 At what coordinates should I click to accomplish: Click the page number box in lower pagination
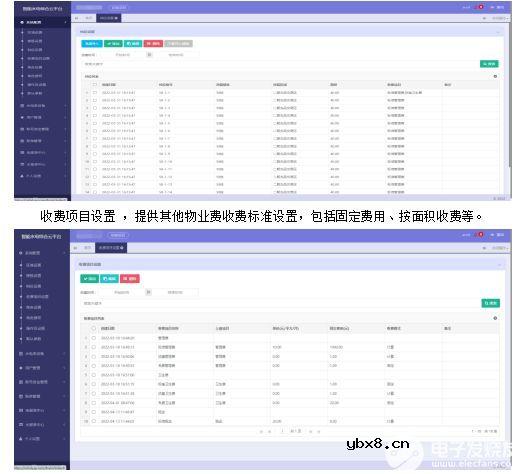(283, 431)
